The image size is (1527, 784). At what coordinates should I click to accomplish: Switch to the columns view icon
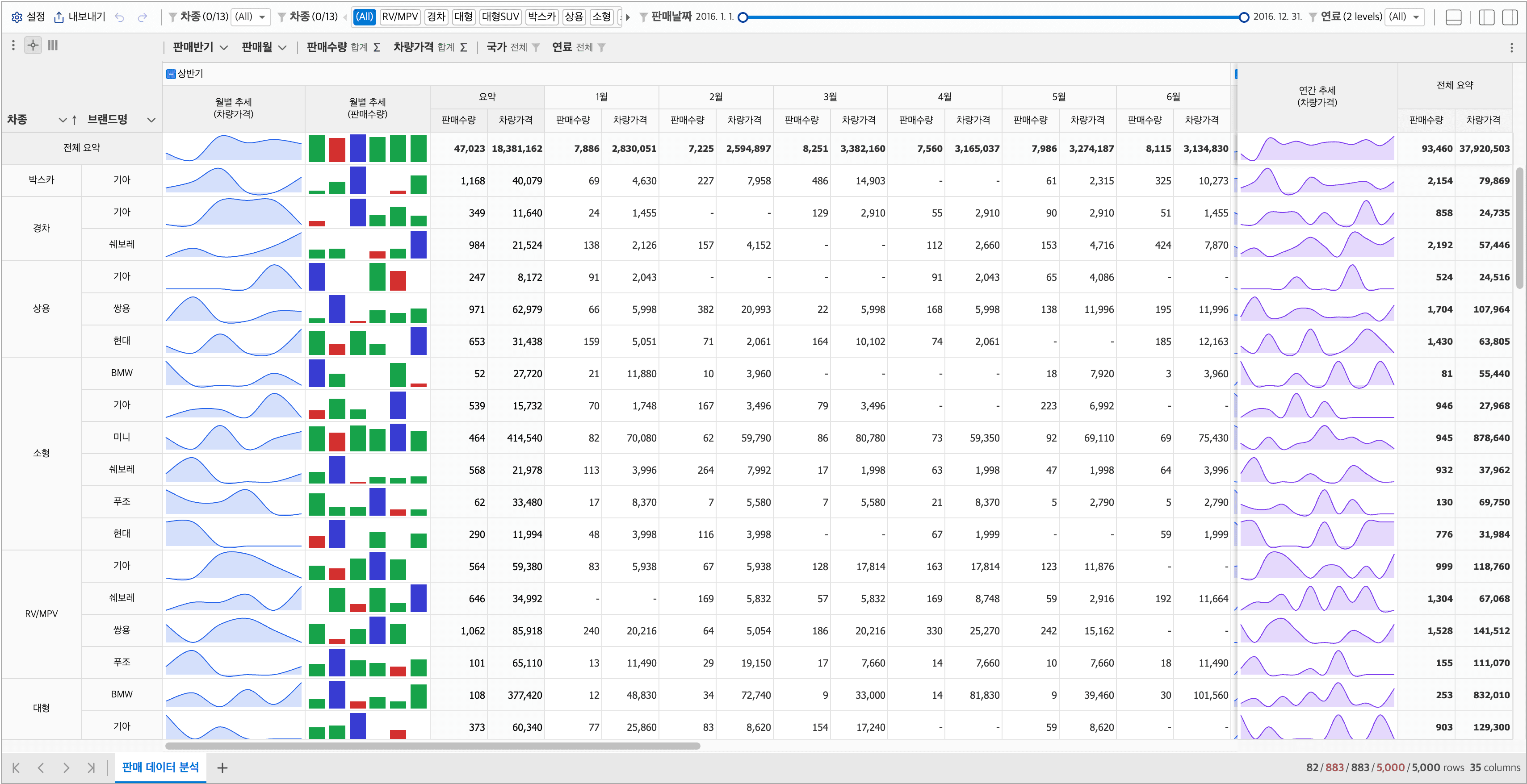point(53,45)
